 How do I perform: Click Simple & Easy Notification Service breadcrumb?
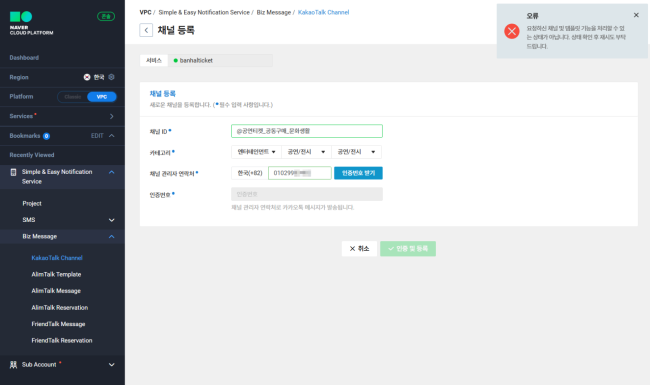coord(204,12)
